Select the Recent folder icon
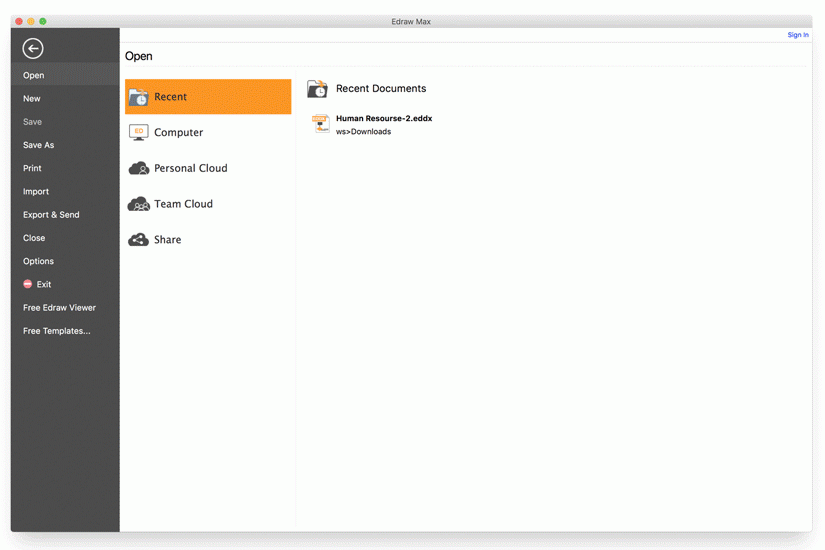 click(x=138, y=97)
